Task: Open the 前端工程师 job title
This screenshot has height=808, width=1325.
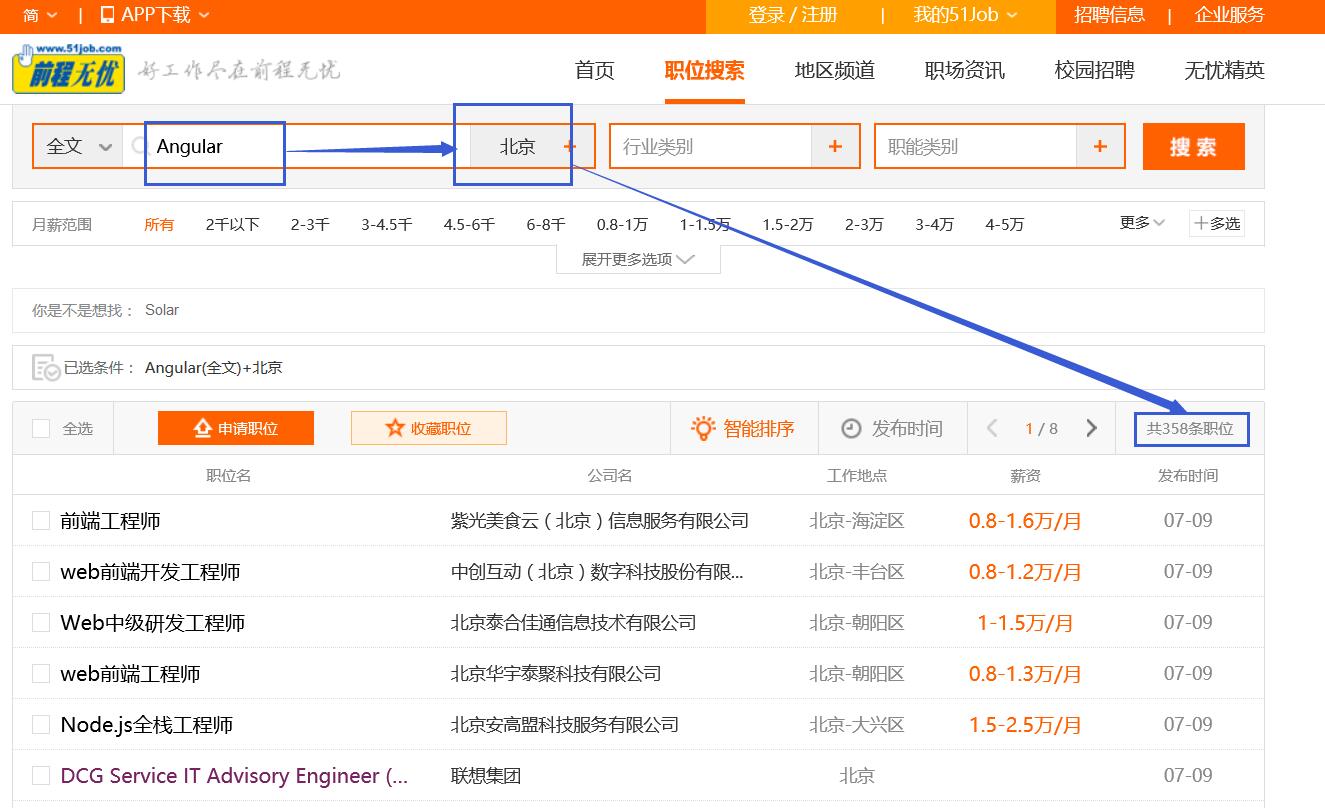Action: [110, 521]
